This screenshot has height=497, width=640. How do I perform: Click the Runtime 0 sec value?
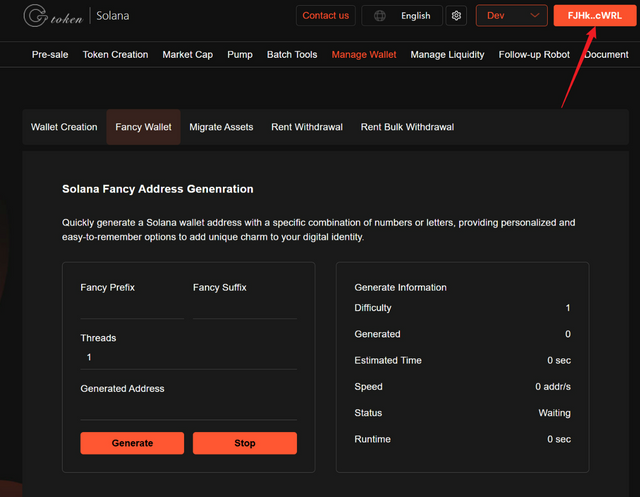(559, 439)
